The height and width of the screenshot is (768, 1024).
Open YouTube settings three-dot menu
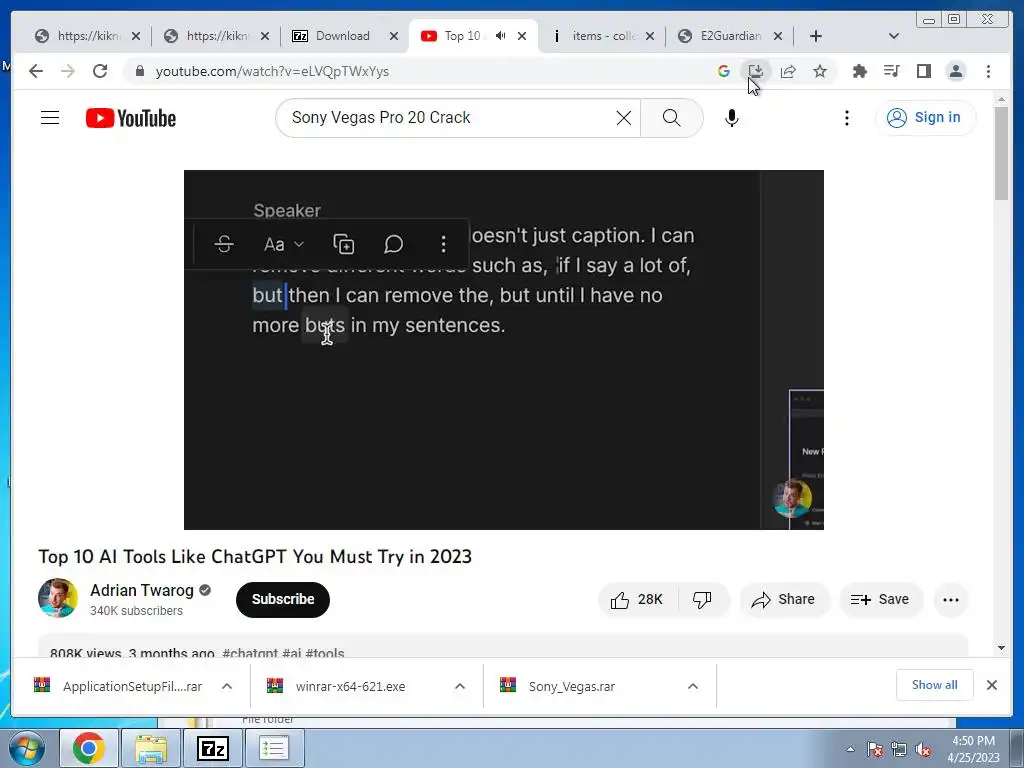click(847, 118)
